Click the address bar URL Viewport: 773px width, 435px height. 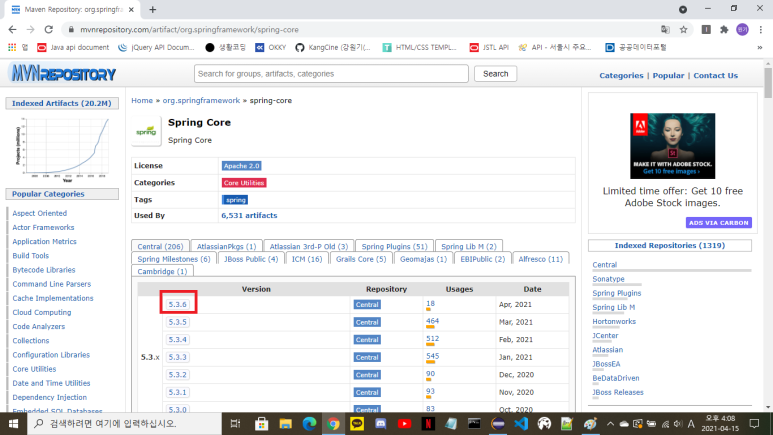coord(189,30)
